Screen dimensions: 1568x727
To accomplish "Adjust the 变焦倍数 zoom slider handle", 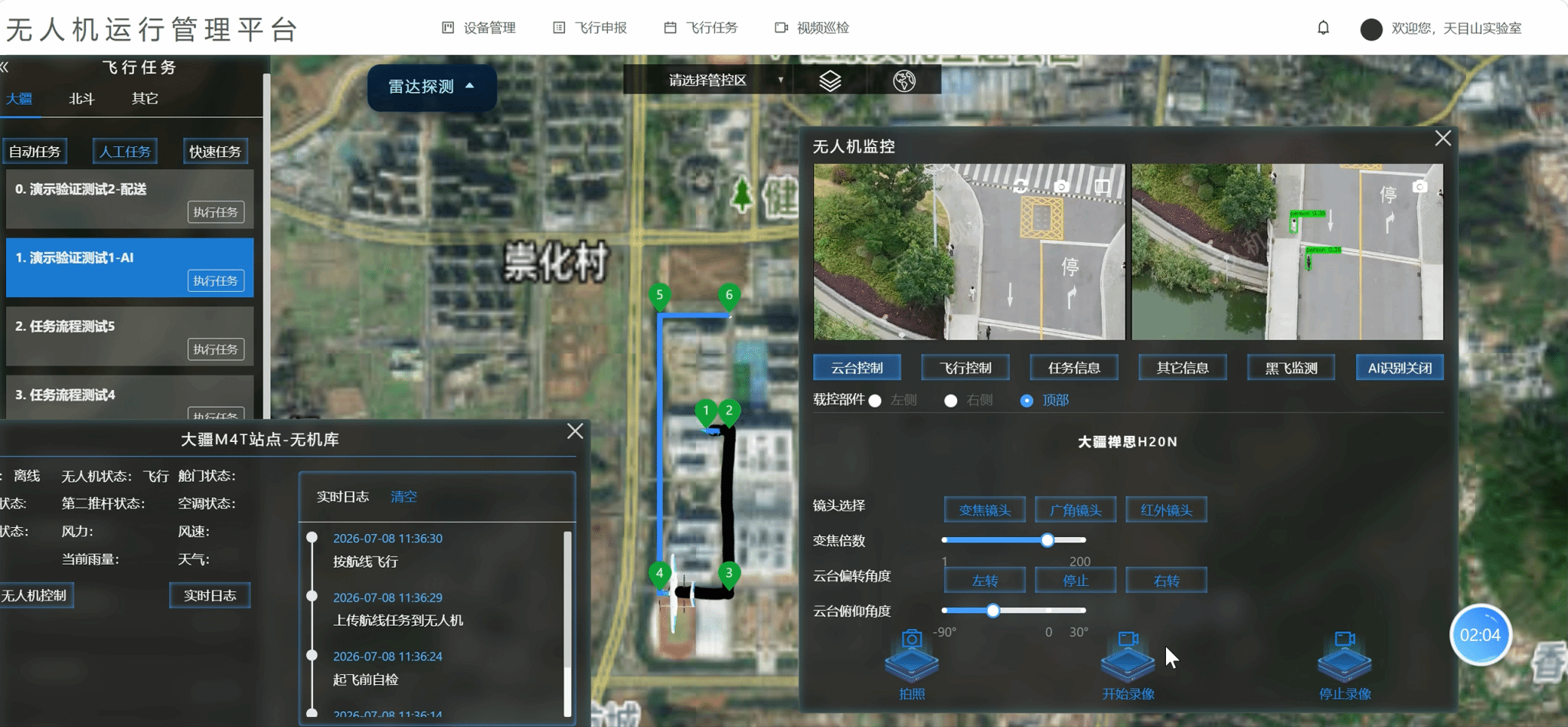I will (1047, 540).
